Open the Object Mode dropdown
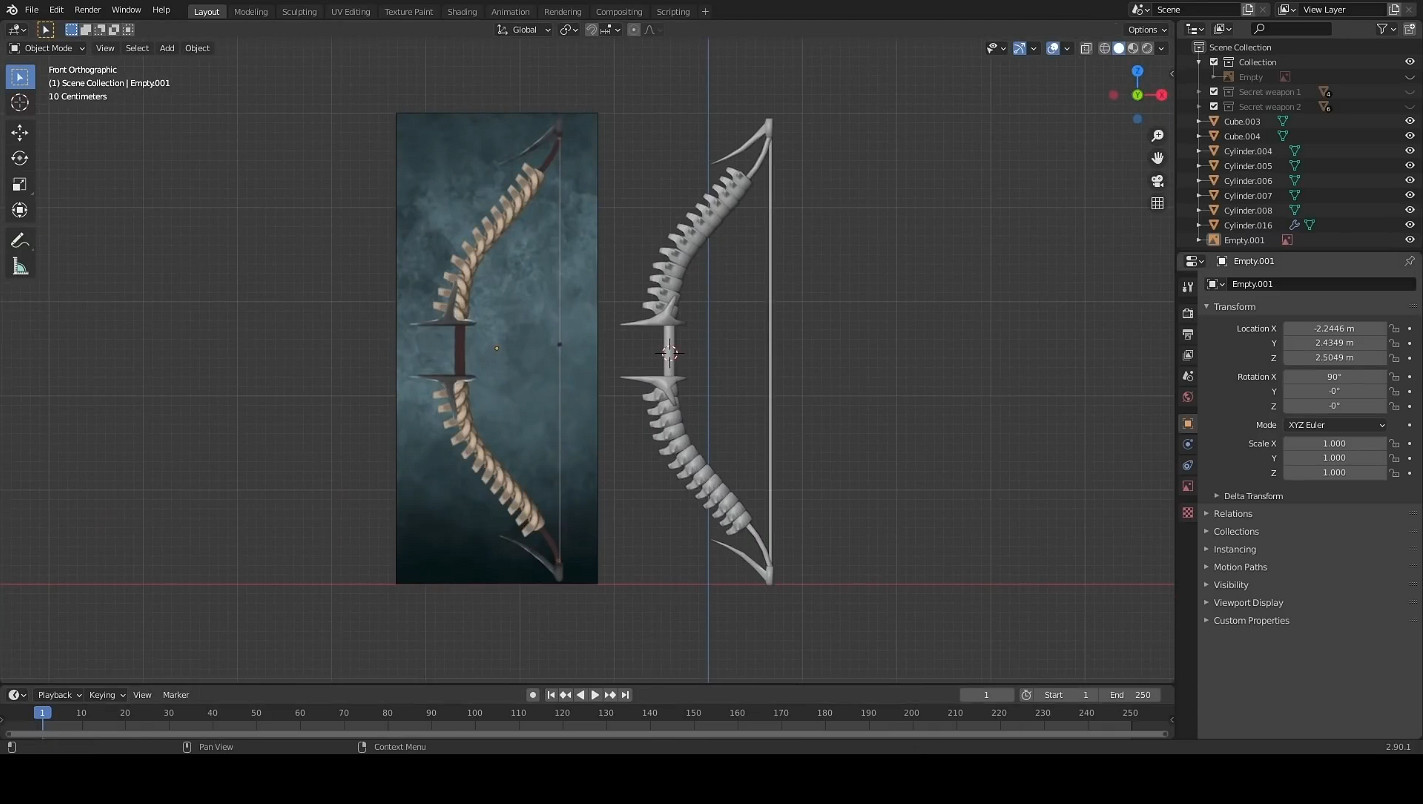This screenshot has width=1423, height=804. click(47, 48)
